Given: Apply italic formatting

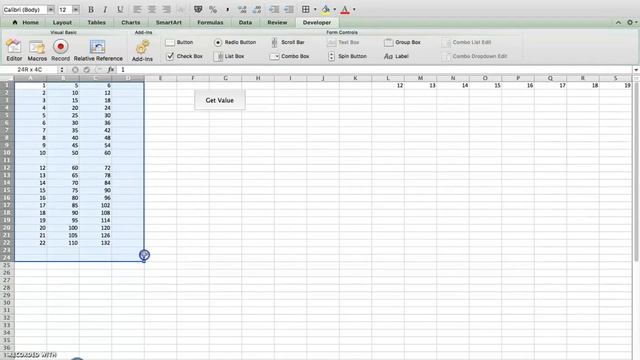Looking at the screenshot, I should (x=105, y=9).
